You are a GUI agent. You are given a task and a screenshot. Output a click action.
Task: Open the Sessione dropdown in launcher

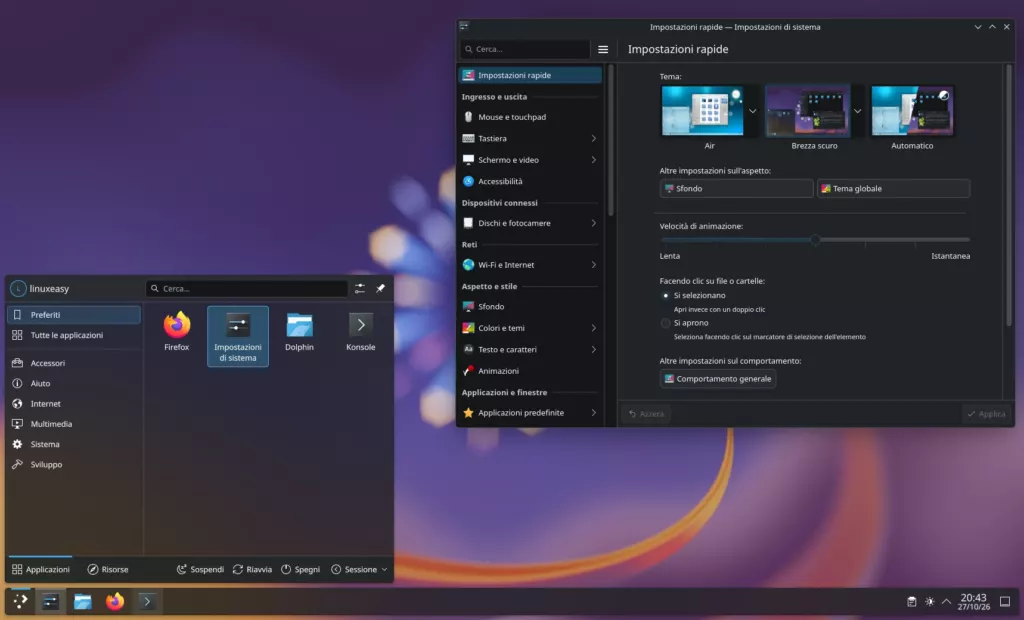[359, 569]
